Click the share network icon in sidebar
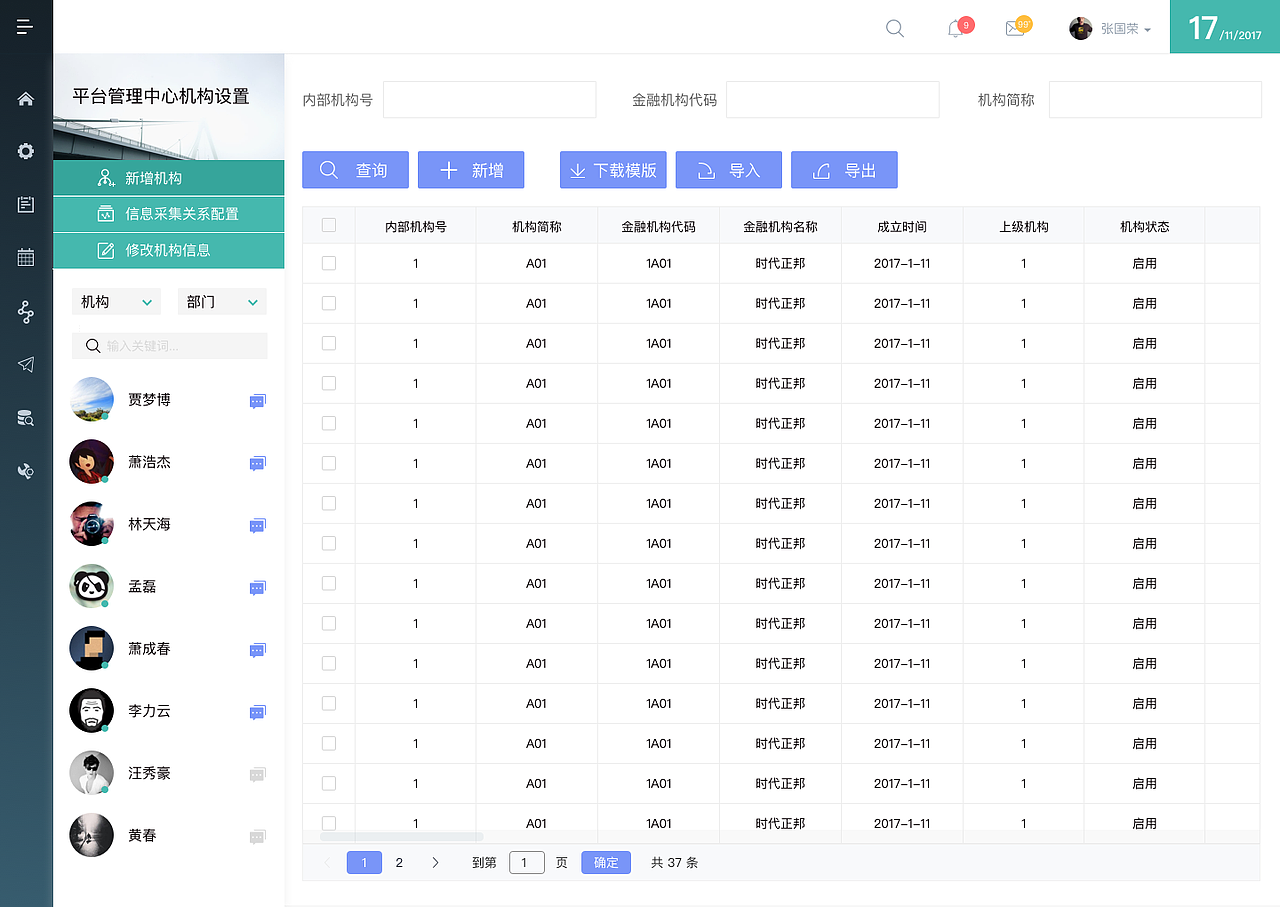This screenshot has height=907, width=1280. [x=25, y=311]
